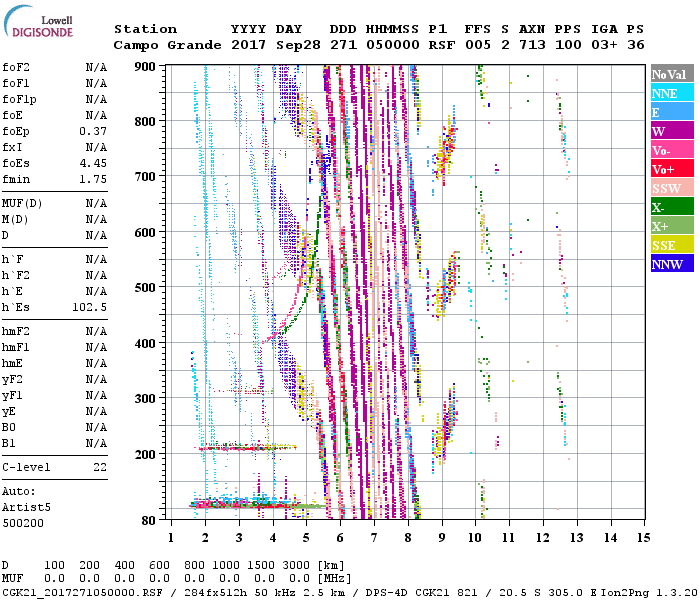The image size is (700, 600).
Task: Click the 8 MHz frequency axis tick
Action: click(x=408, y=537)
